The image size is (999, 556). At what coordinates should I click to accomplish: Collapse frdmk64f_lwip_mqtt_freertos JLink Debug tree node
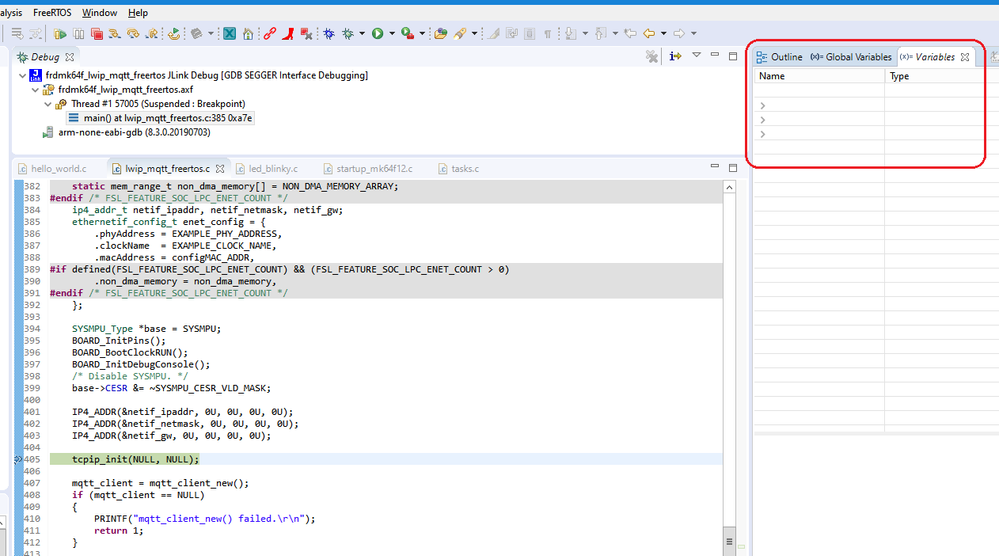(23, 76)
